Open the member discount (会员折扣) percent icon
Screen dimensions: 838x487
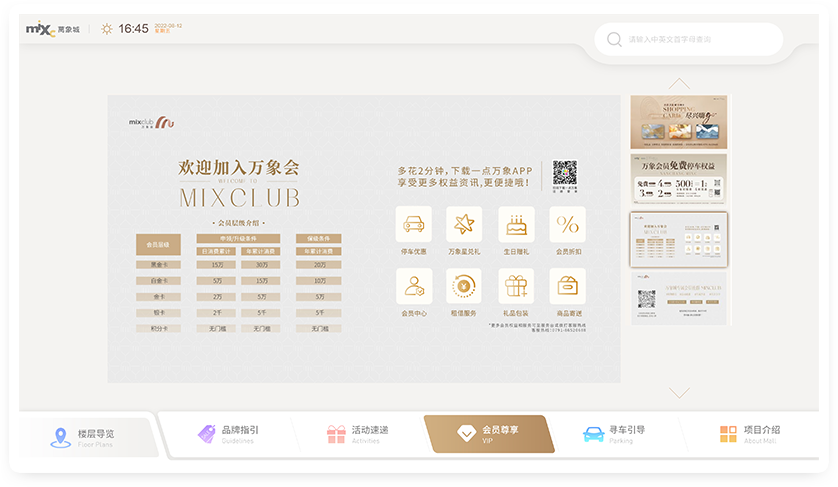click(x=567, y=224)
